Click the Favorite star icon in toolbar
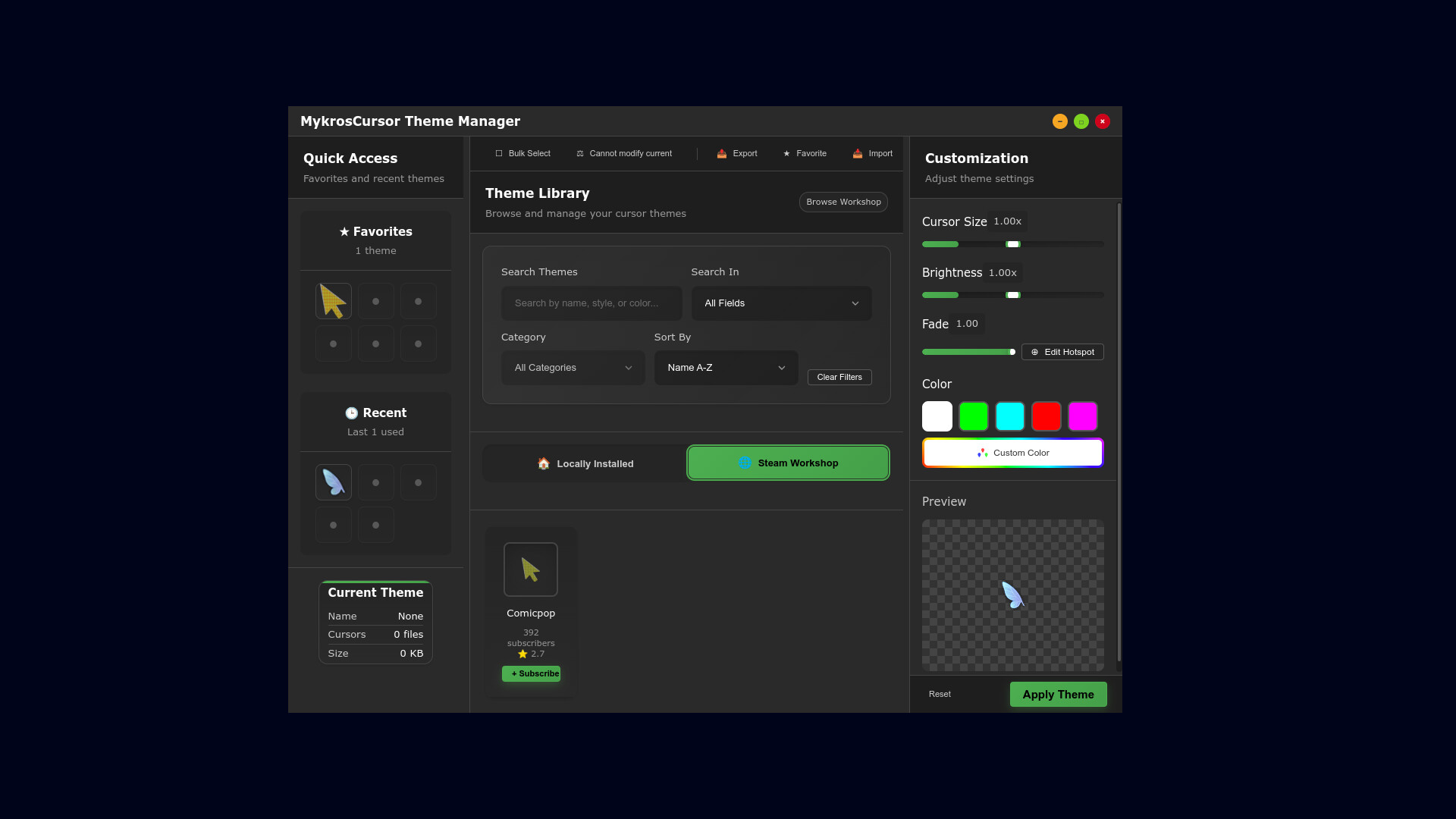 tap(786, 153)
